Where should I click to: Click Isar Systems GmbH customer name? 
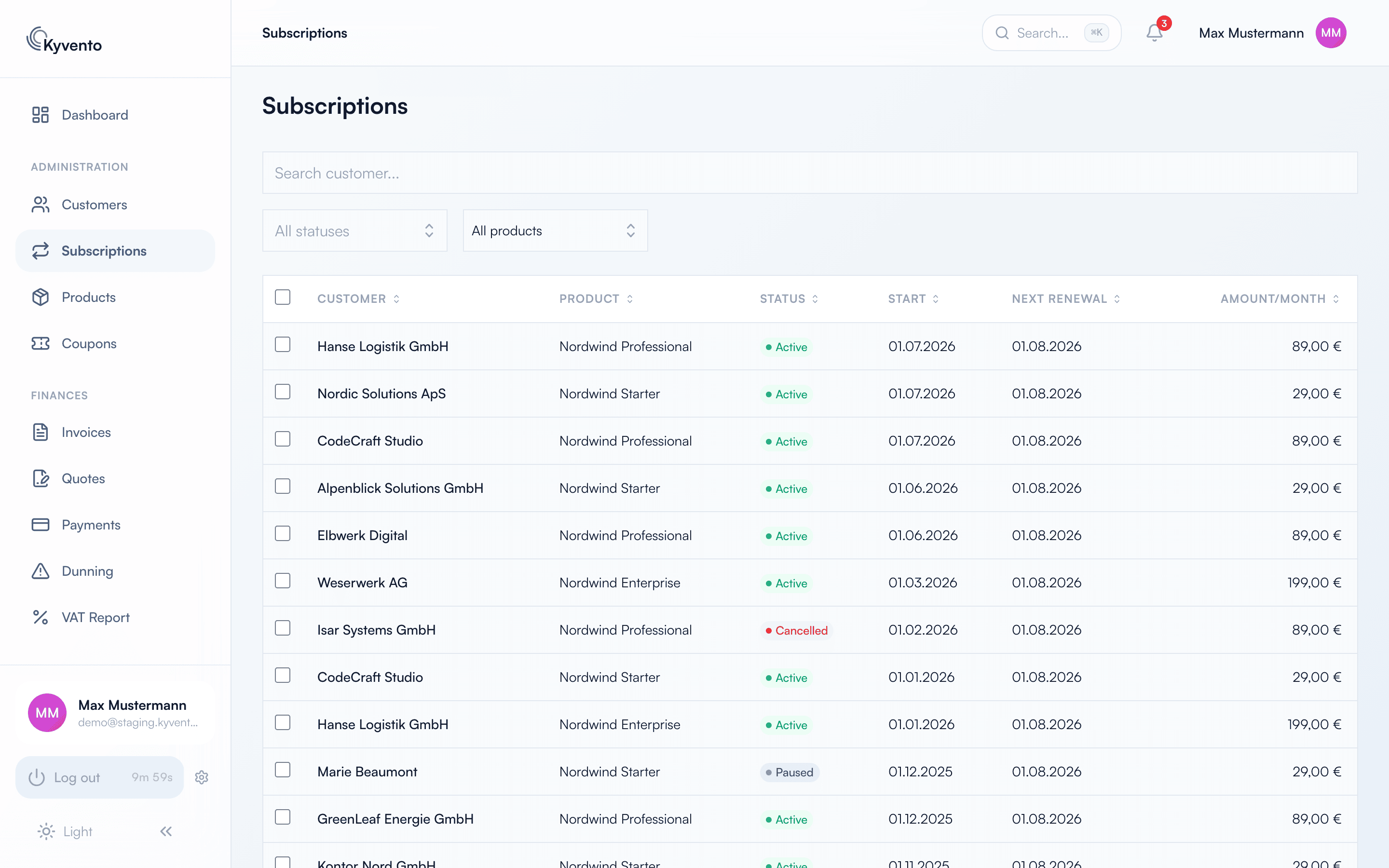(377, 630)
